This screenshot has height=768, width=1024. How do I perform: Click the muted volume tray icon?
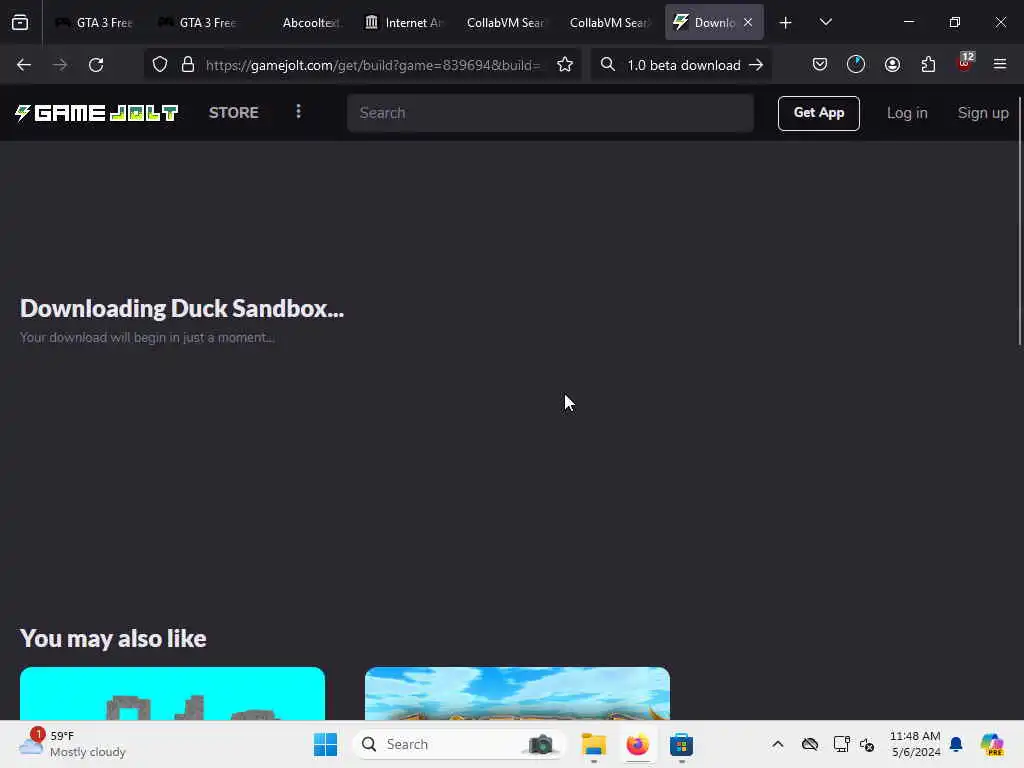pyautogui.click(x=868, y=744)
